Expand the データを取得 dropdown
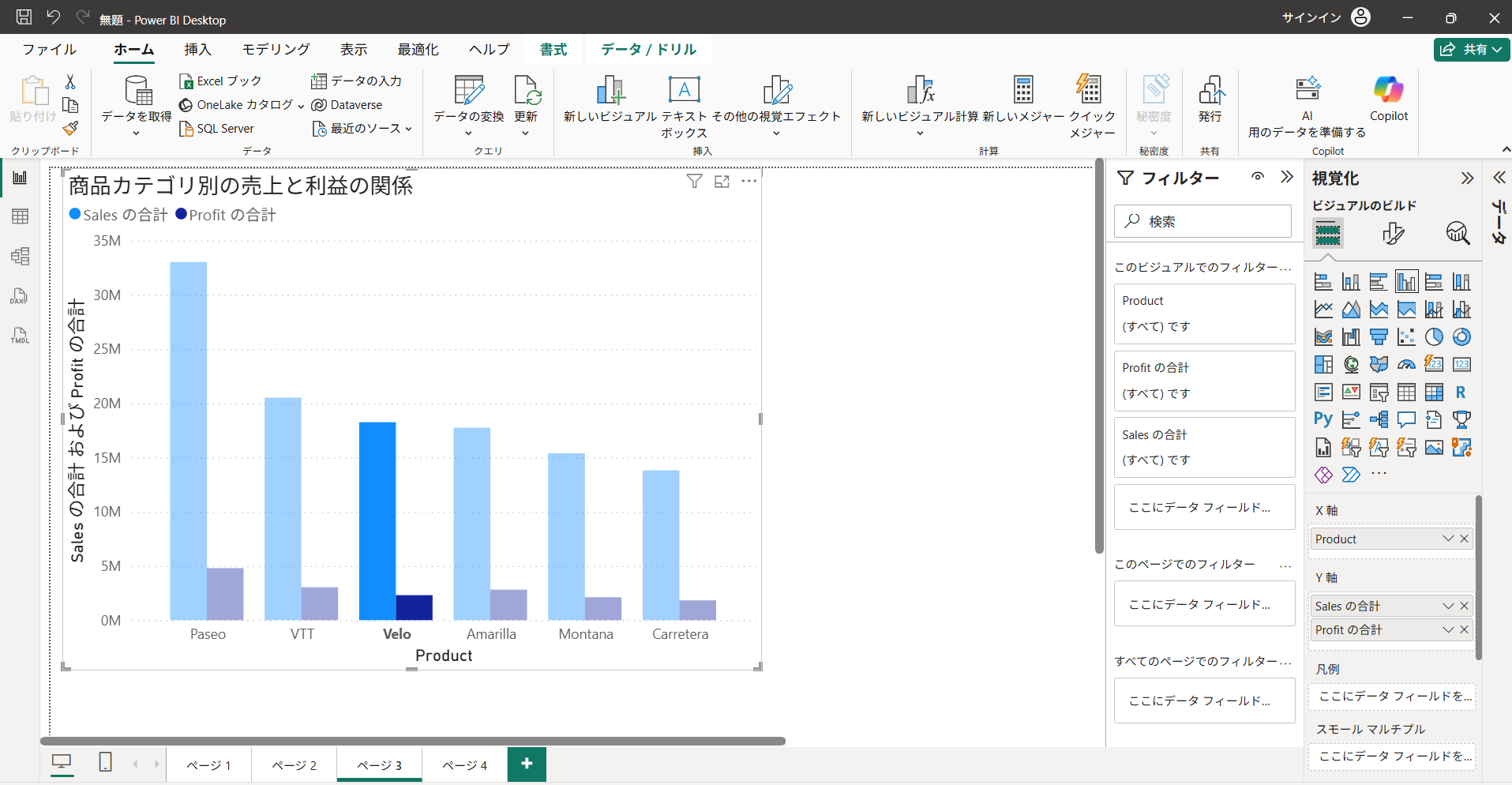Viewport: 1512px width, 785px height. click(137, 133)
